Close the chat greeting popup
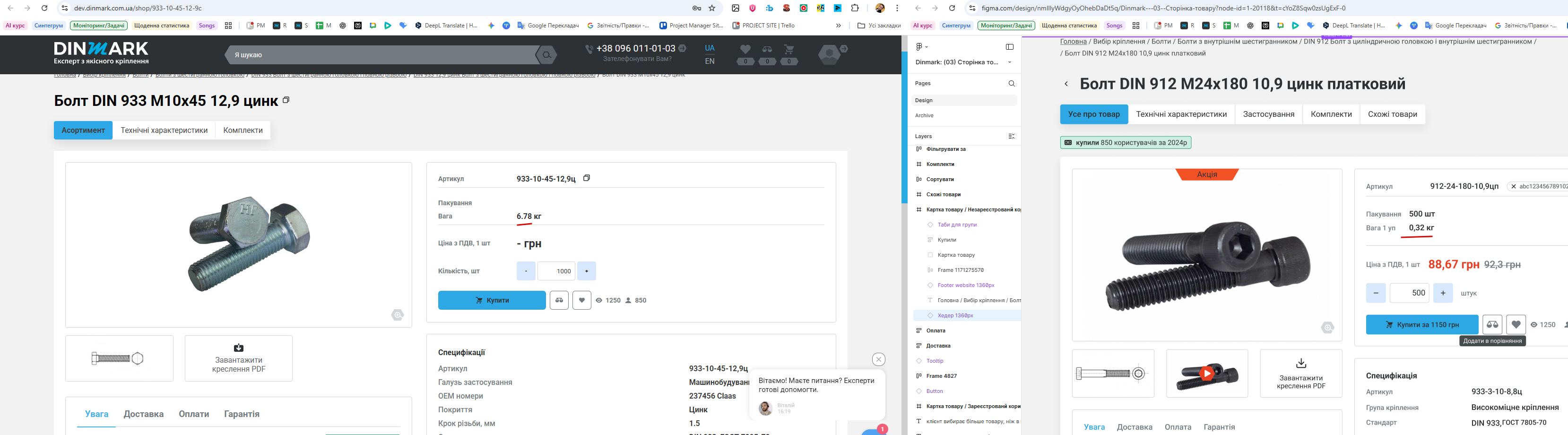 tap(878, 359)
